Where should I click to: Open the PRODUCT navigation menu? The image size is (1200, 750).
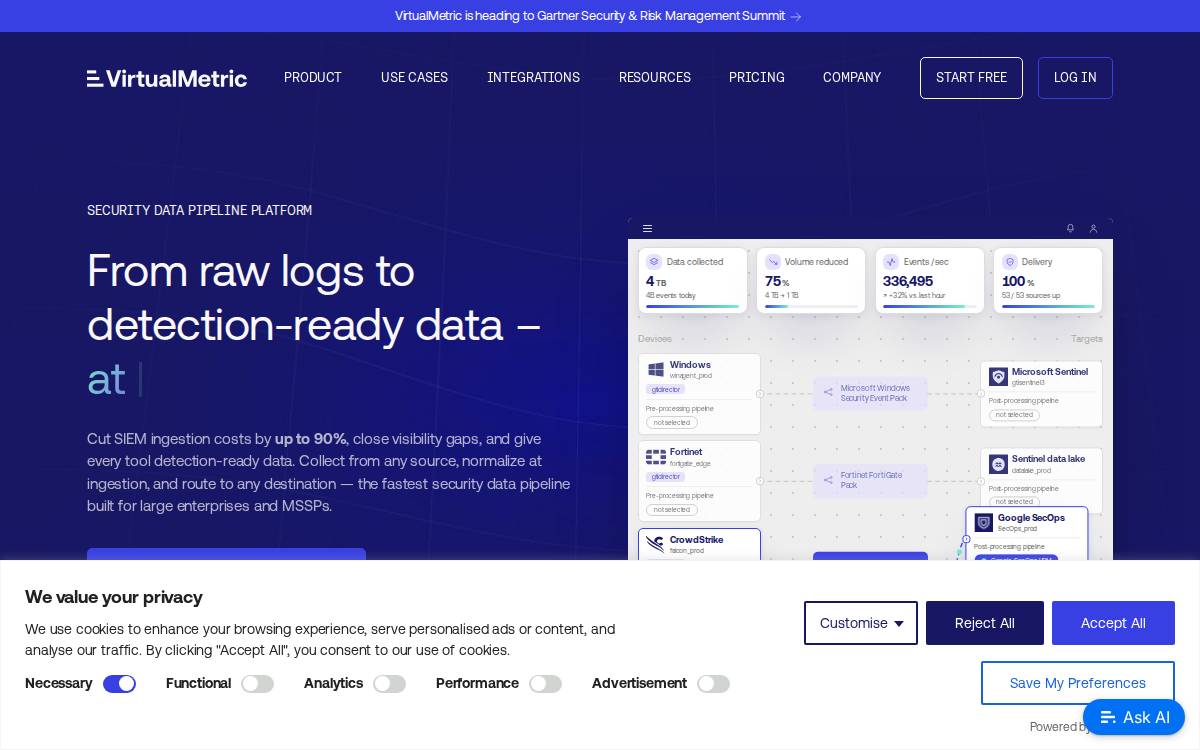[x=313, y=78]
